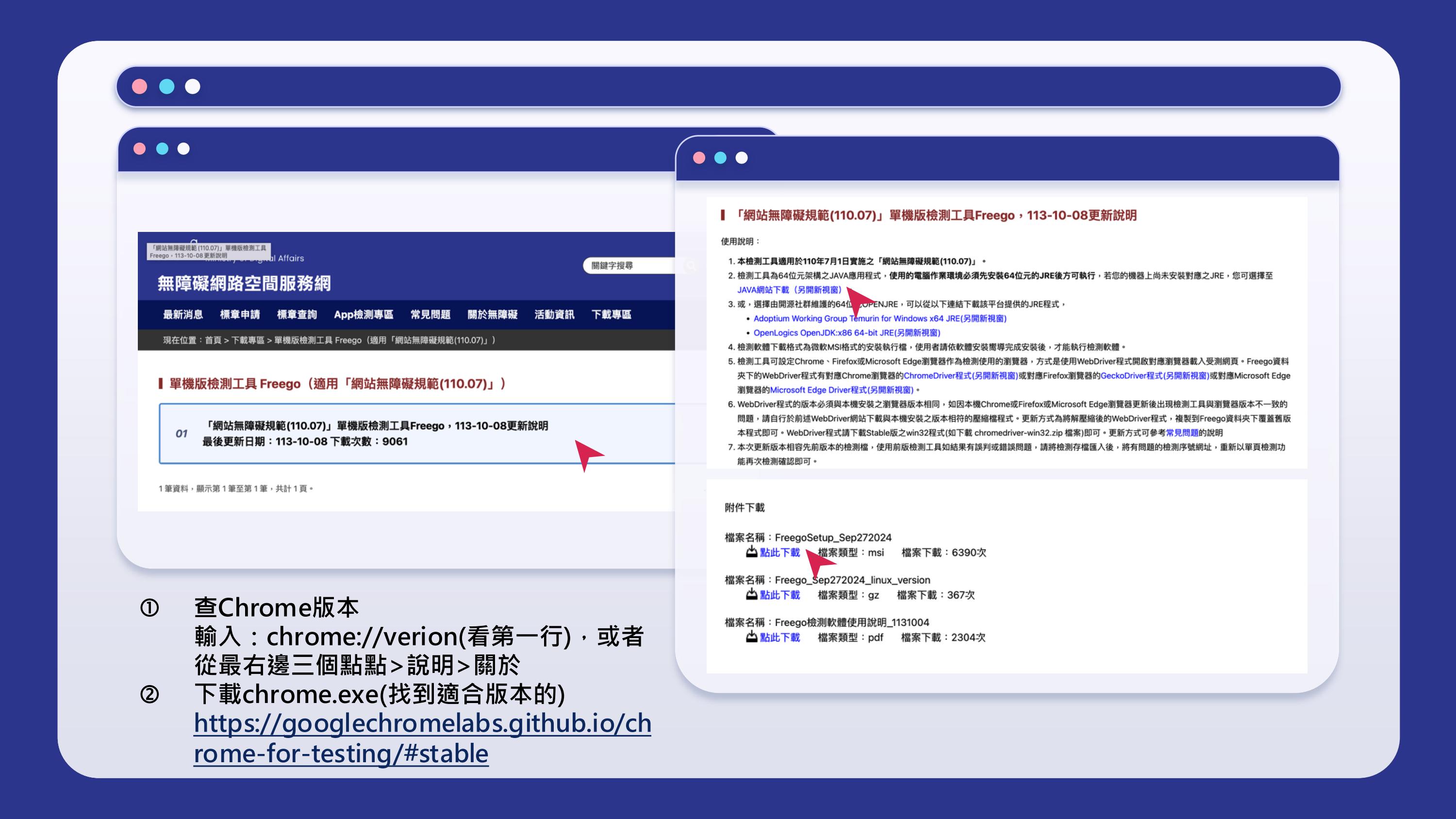Image resolution: width=1456 pixels, height=819 pixels.
Task: Click the OpenLogics OpenJDK x86 64-bit JRE link
Action: tap(848, 333)
